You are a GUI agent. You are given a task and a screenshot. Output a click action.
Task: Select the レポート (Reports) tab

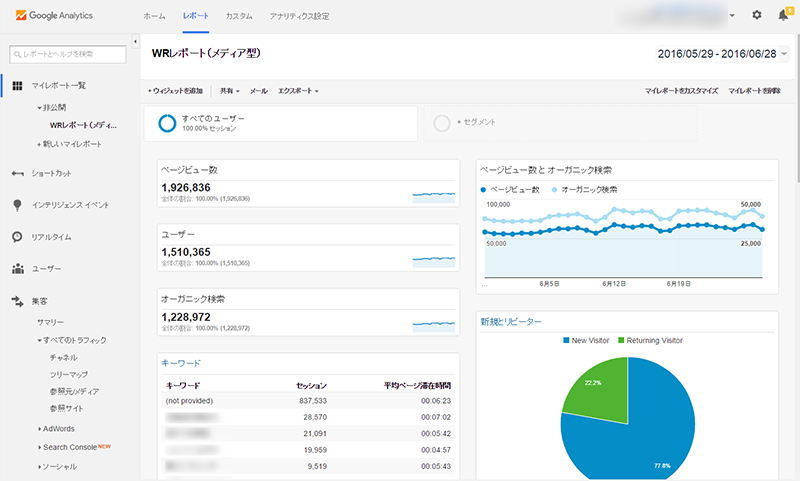(x=195, y=16)
